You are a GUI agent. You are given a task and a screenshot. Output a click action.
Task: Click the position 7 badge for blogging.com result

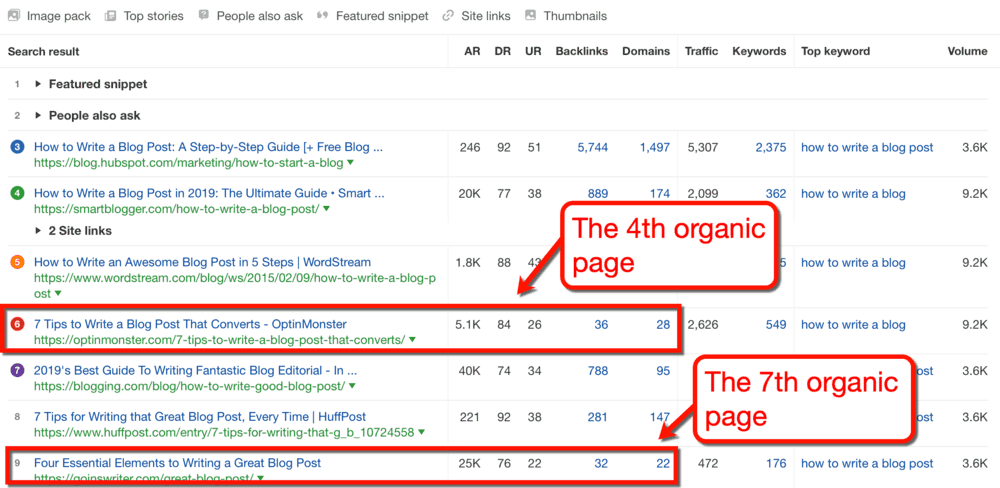(x=17, y=371)
